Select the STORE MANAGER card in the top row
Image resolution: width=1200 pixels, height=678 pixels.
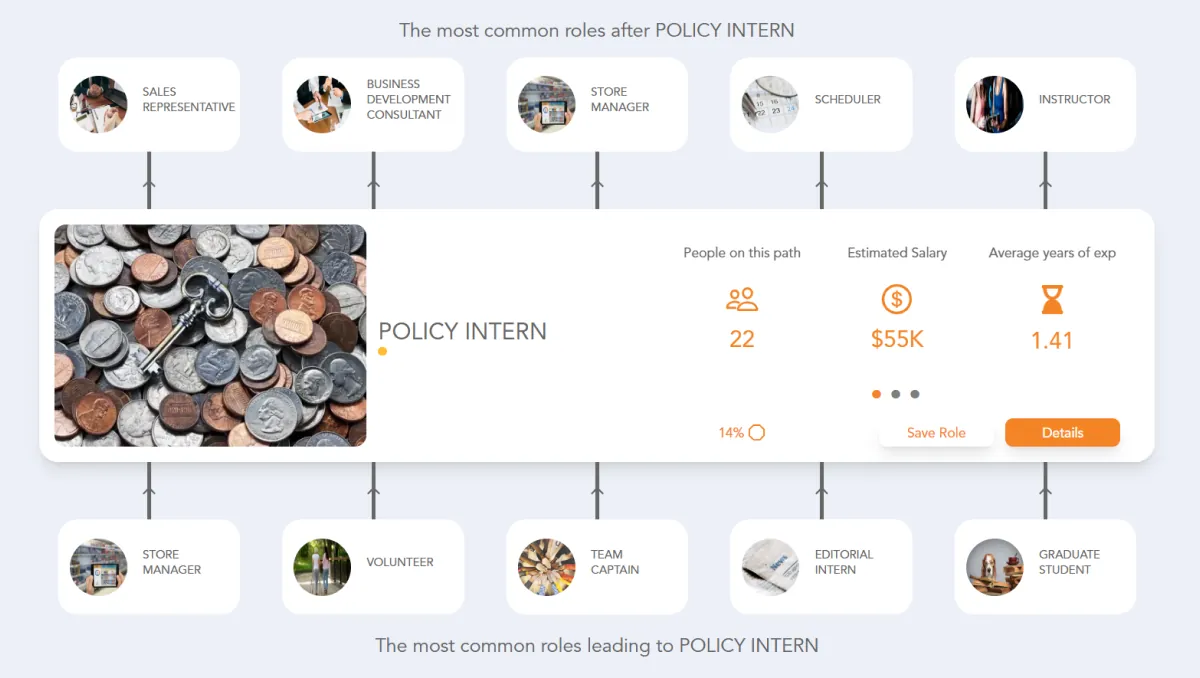tap(597, 104)
